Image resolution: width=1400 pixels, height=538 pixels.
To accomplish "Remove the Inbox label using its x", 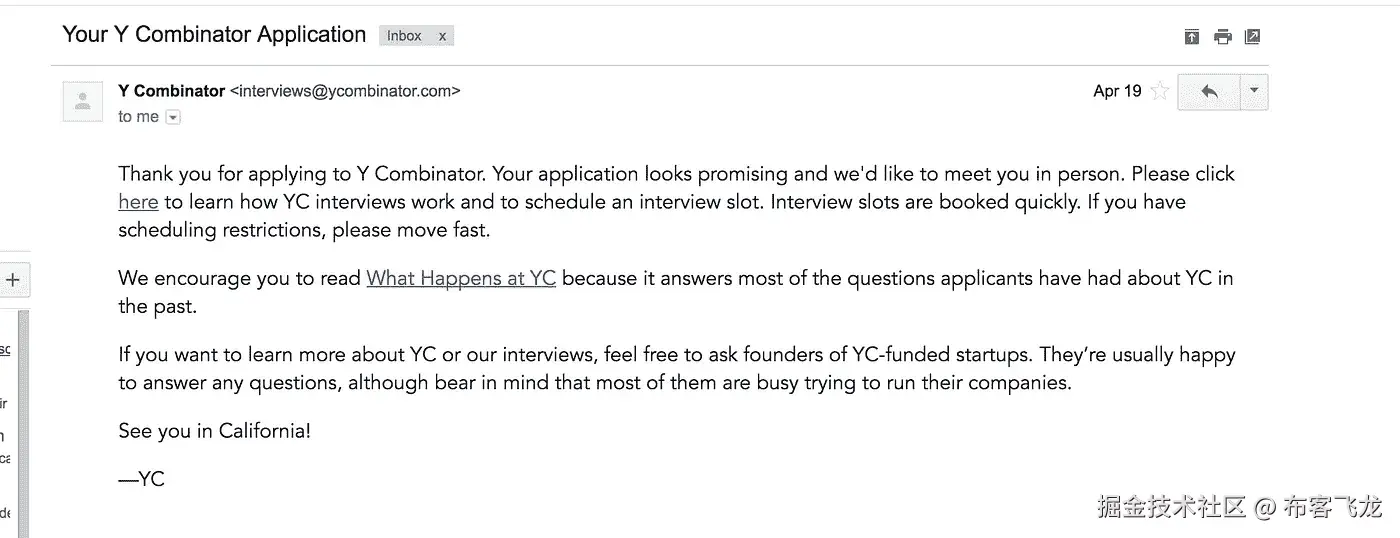I will coord(442,36).
